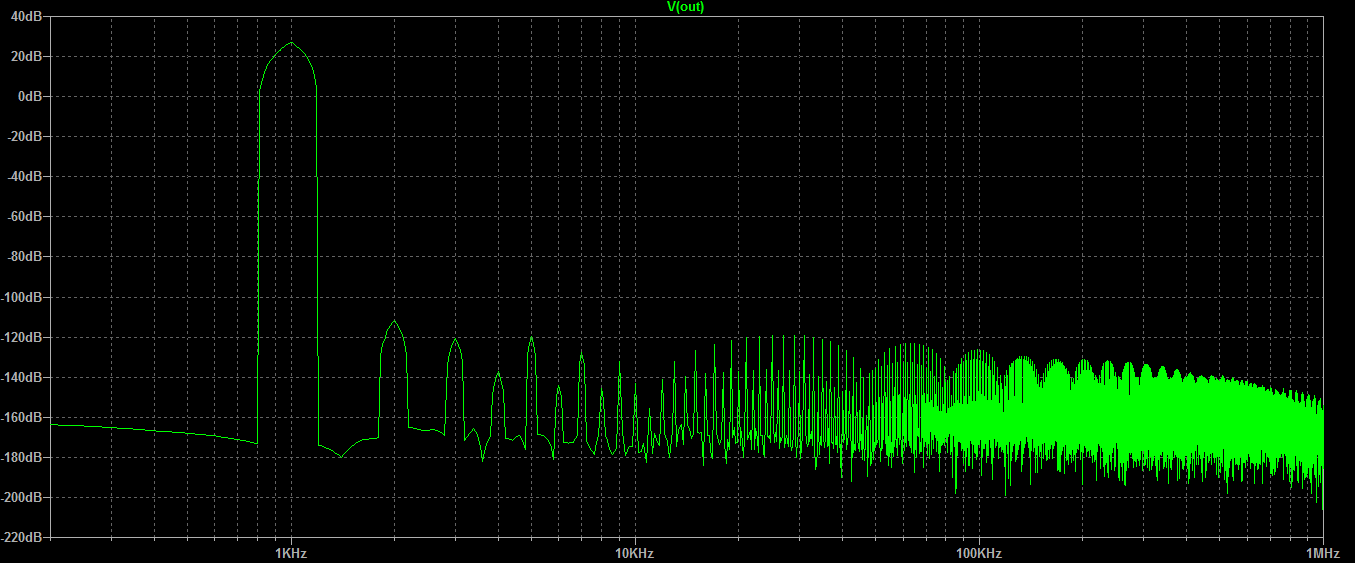Click the fundamental peak at 1KHz

[290, 43]
